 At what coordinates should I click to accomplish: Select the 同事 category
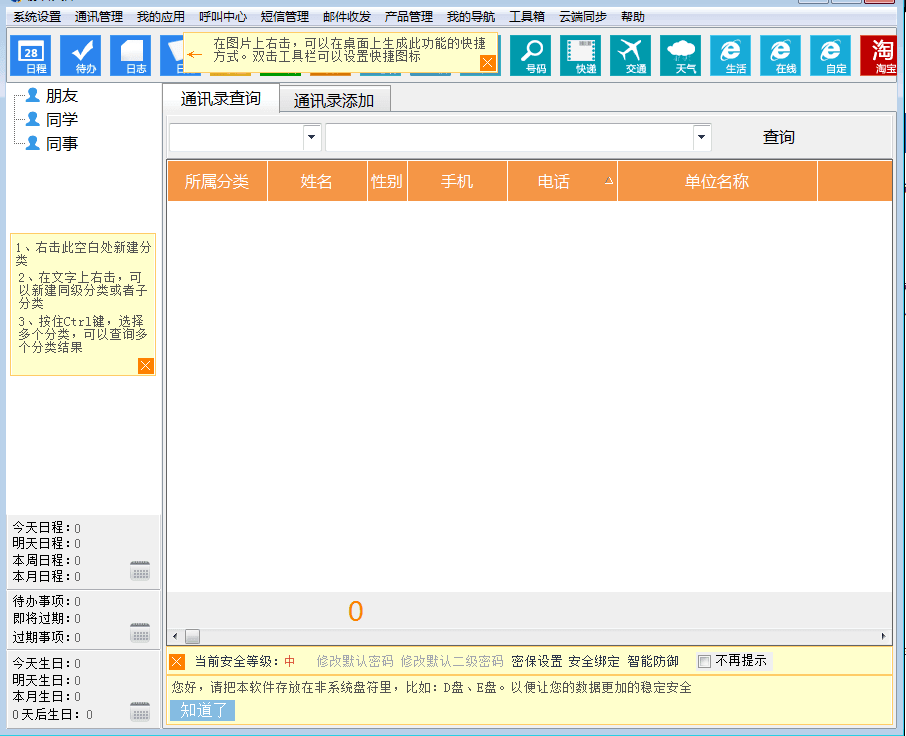click(62, 143)
